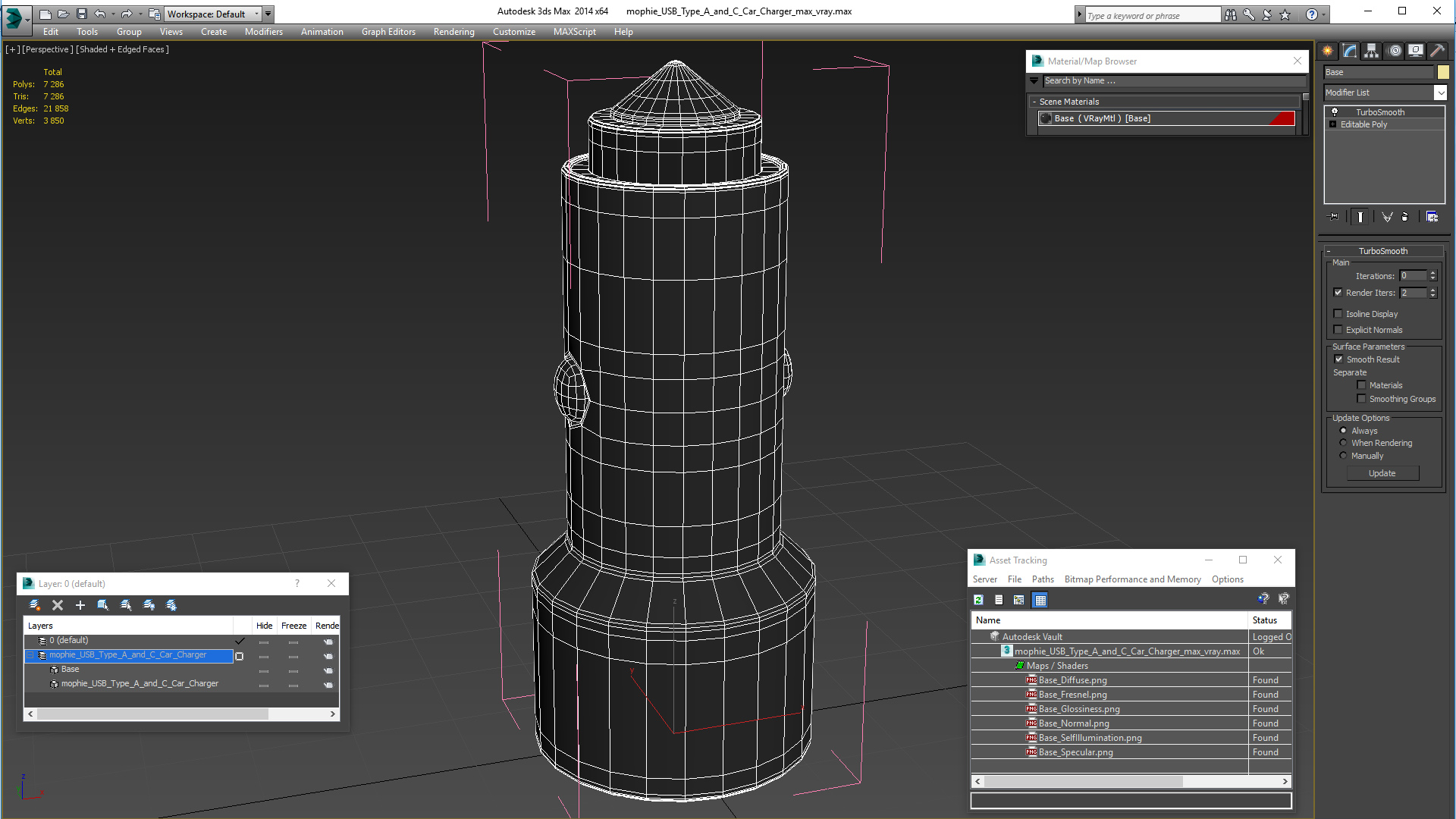Screen dimensions: 1456x819
Task: Open the Motion command panel tab
Action: 1394,51
